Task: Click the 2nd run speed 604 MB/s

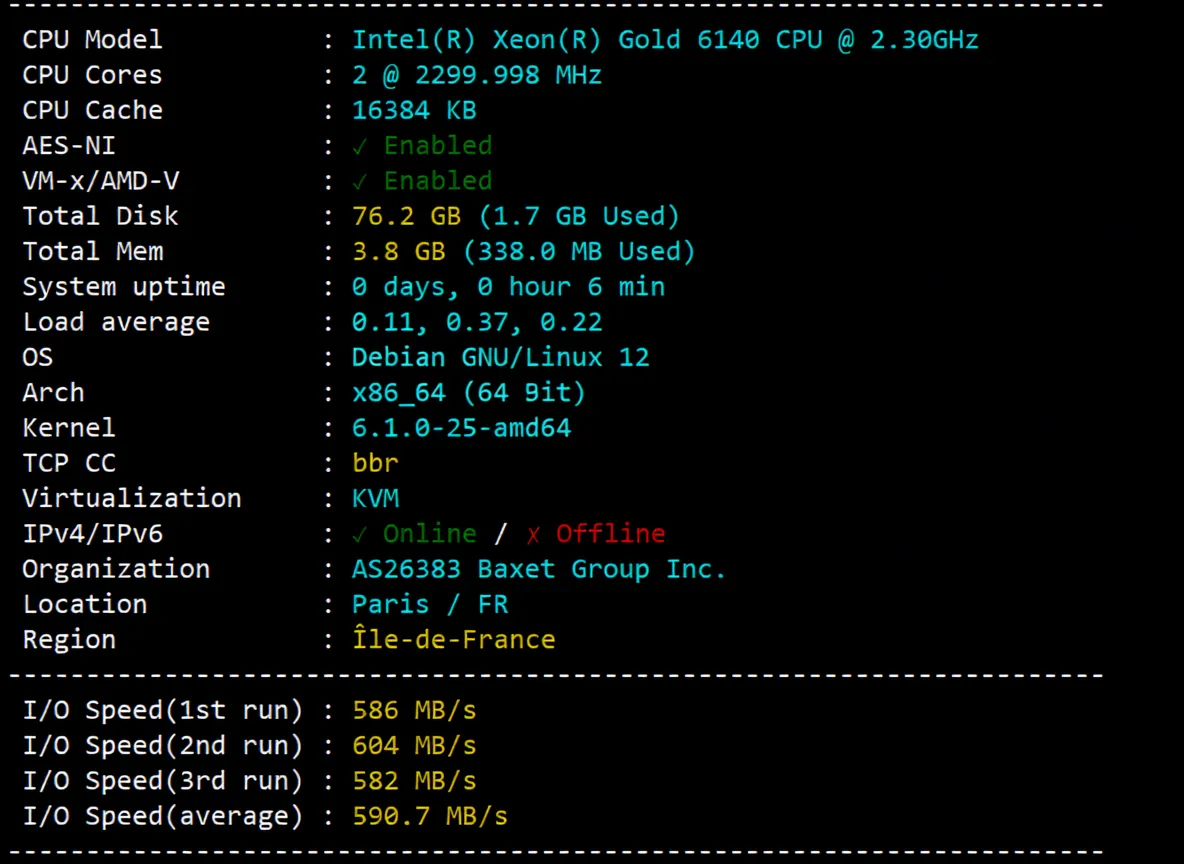Action: [x=415, y=745]
